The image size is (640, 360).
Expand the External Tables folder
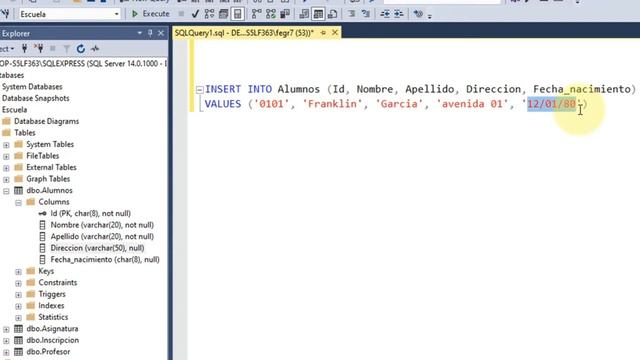(x=6, y=167)
